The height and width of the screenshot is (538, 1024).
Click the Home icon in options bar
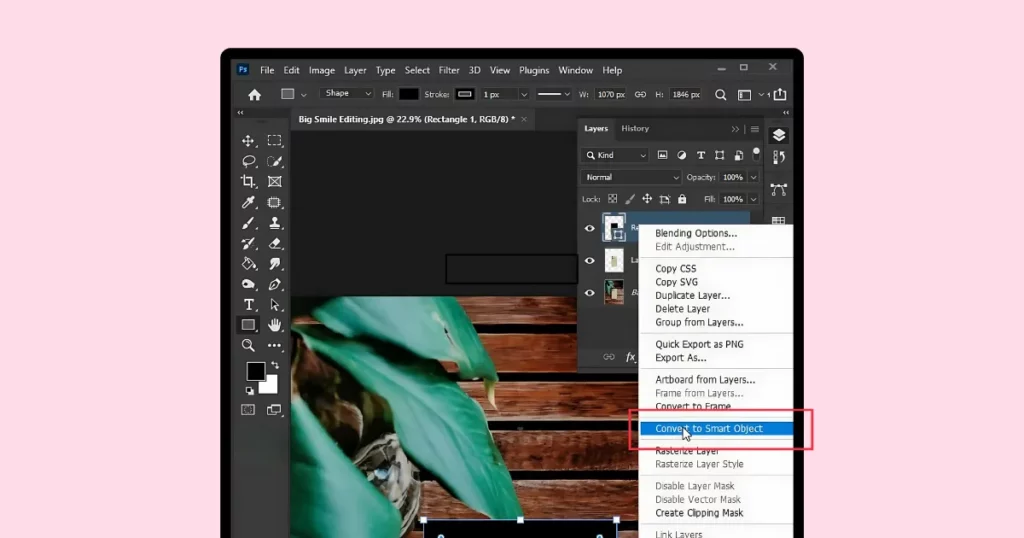pyautogui.click(x=255, y=95)
